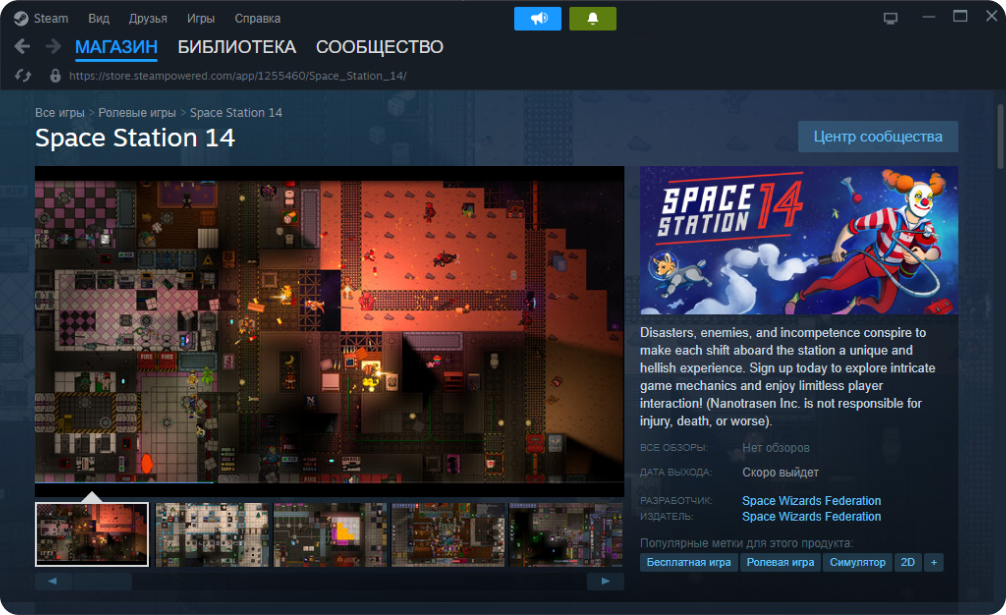Go back using the left arrow
The image size is (1006, 615).
point(22,47)
